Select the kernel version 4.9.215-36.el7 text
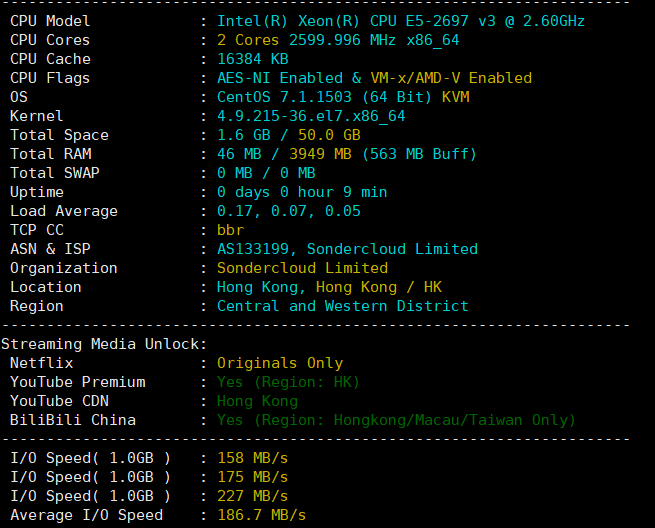Image resolution: width=655 pixels, height=528 pixels. [x=311, y=116]
